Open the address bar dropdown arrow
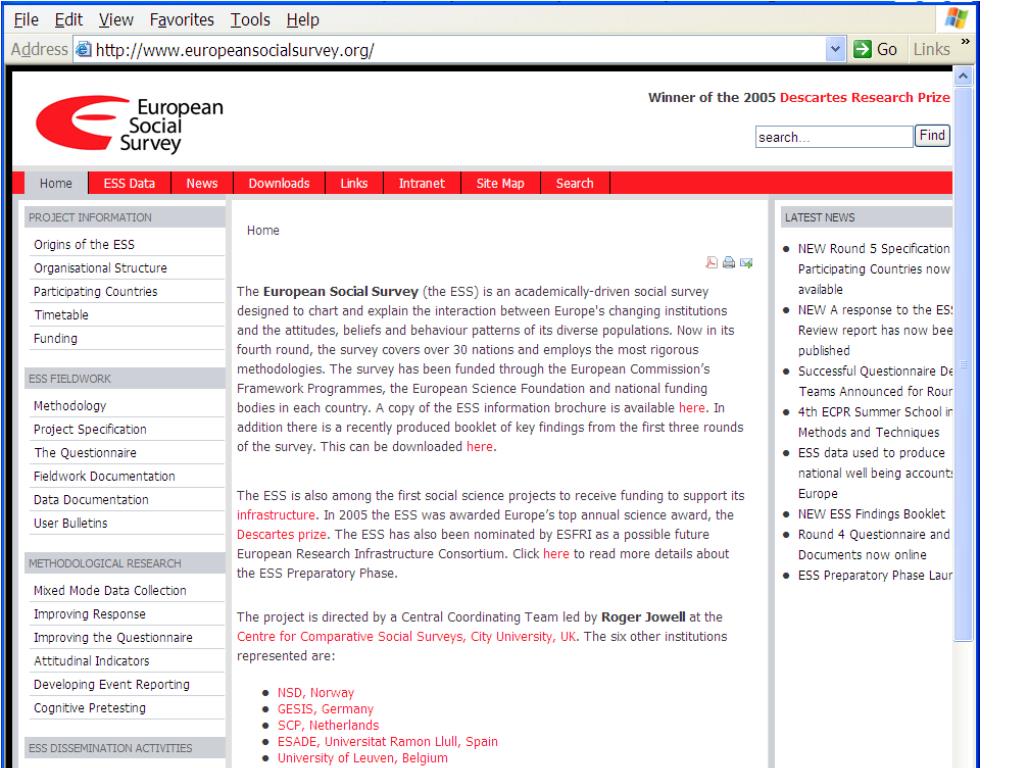The width and height of the screenshot is (1024, 768). coord(835,49)
